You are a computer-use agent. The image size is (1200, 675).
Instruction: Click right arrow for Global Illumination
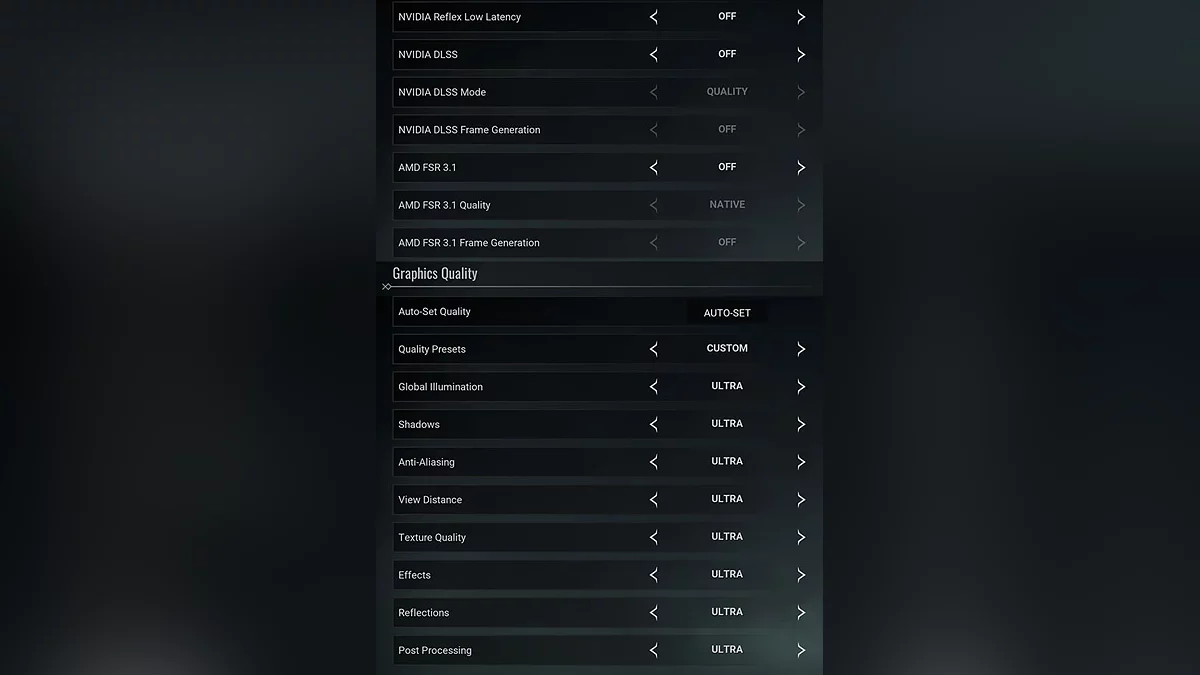click(800, 387)
